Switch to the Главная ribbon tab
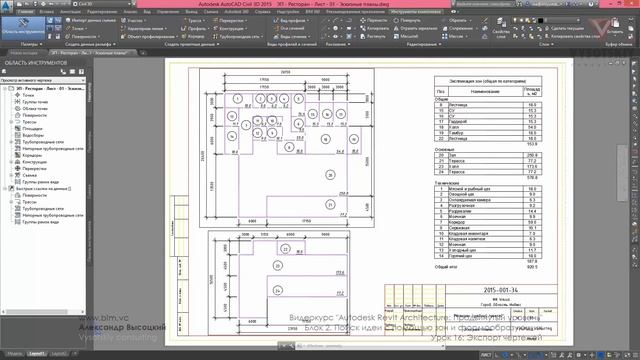Viewport: 640px width, 360px height. pyautogui.click(x=25, y=12)
